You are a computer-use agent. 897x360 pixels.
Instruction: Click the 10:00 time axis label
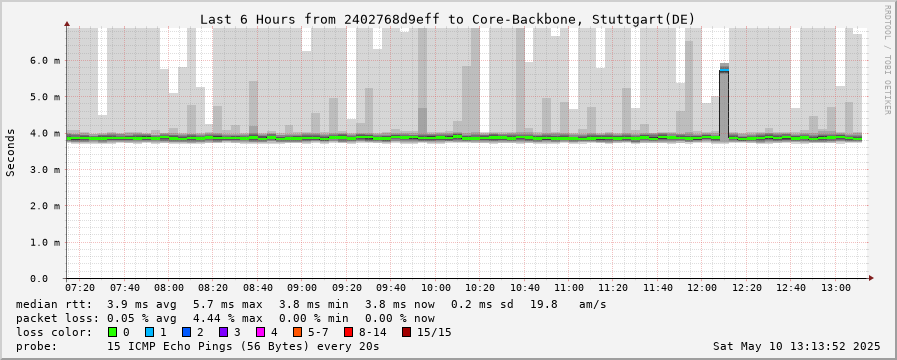click(435, 287)
